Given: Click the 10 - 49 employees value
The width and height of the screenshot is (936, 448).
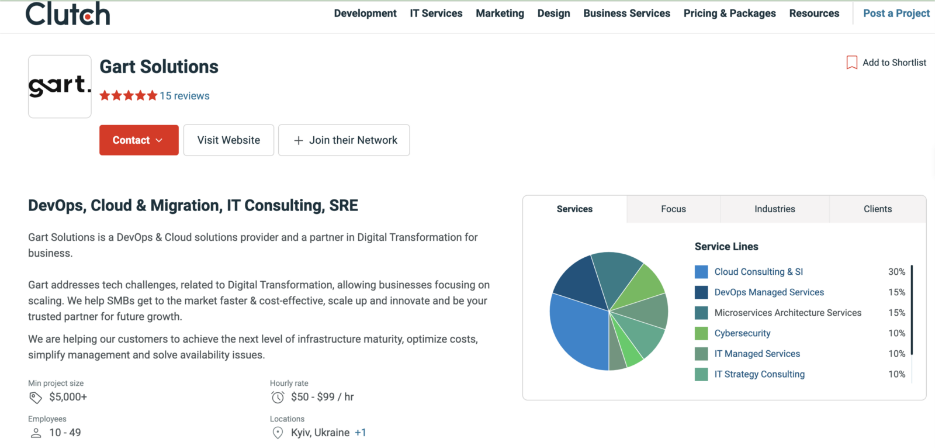Looking at the screenshot, I should click(x=65, y=432).
